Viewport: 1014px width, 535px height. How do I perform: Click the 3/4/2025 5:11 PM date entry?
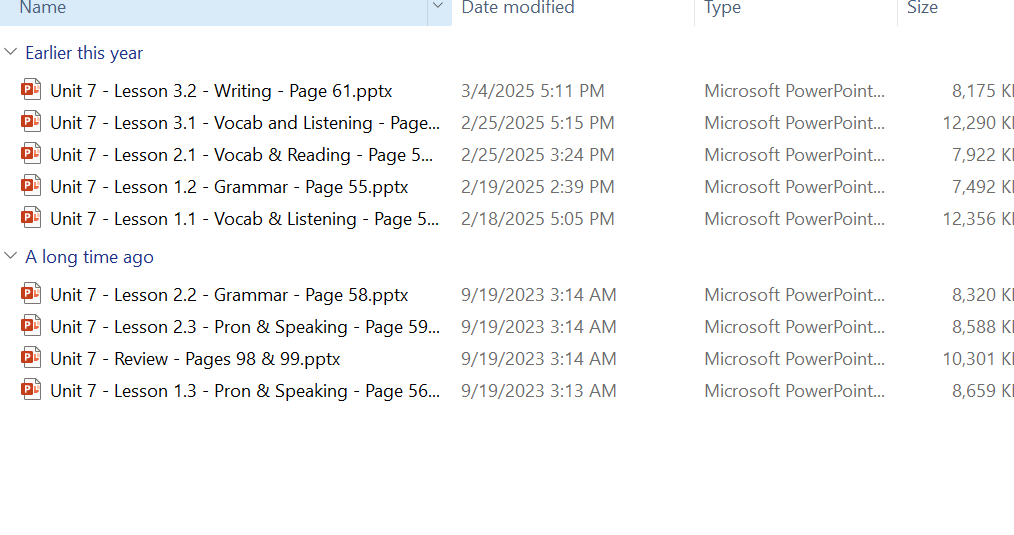[532, 91]
